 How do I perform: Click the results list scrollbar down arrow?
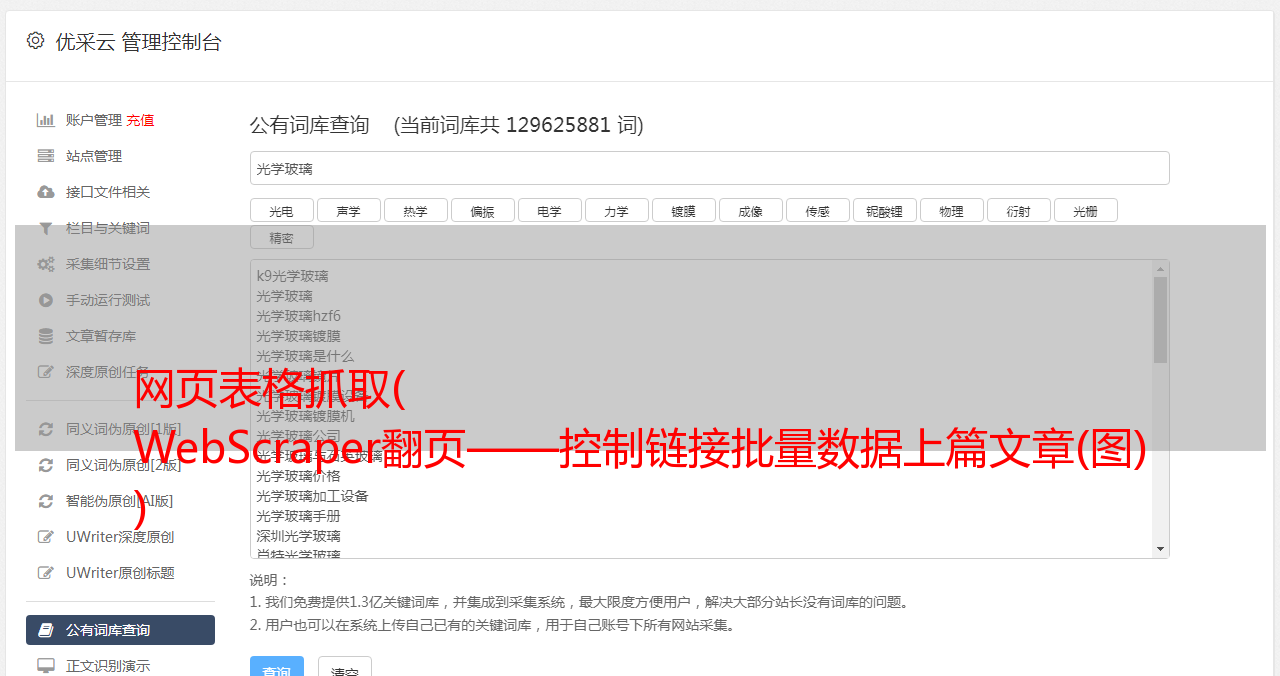click(x=1160, y=549)
